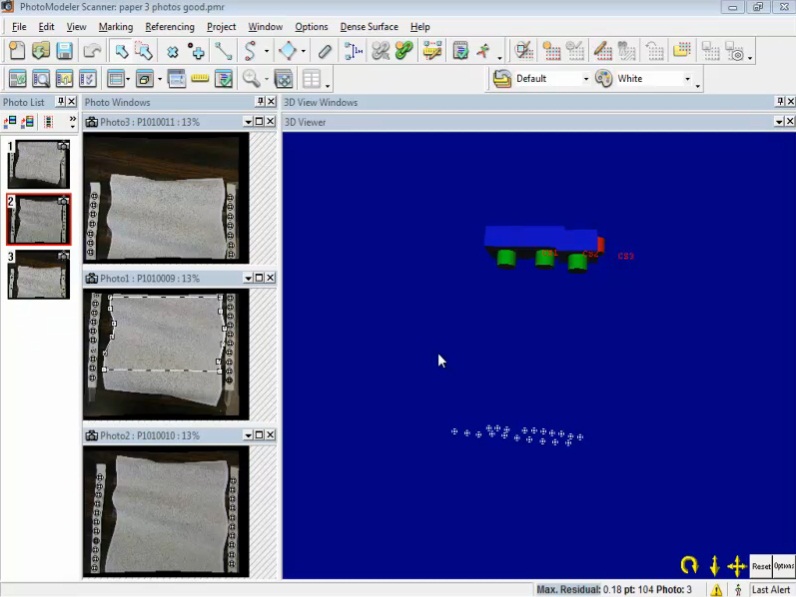The width and height of the screenshot is (796, 597).
Task: Click the New Project icon
Action: click(17, 51)
